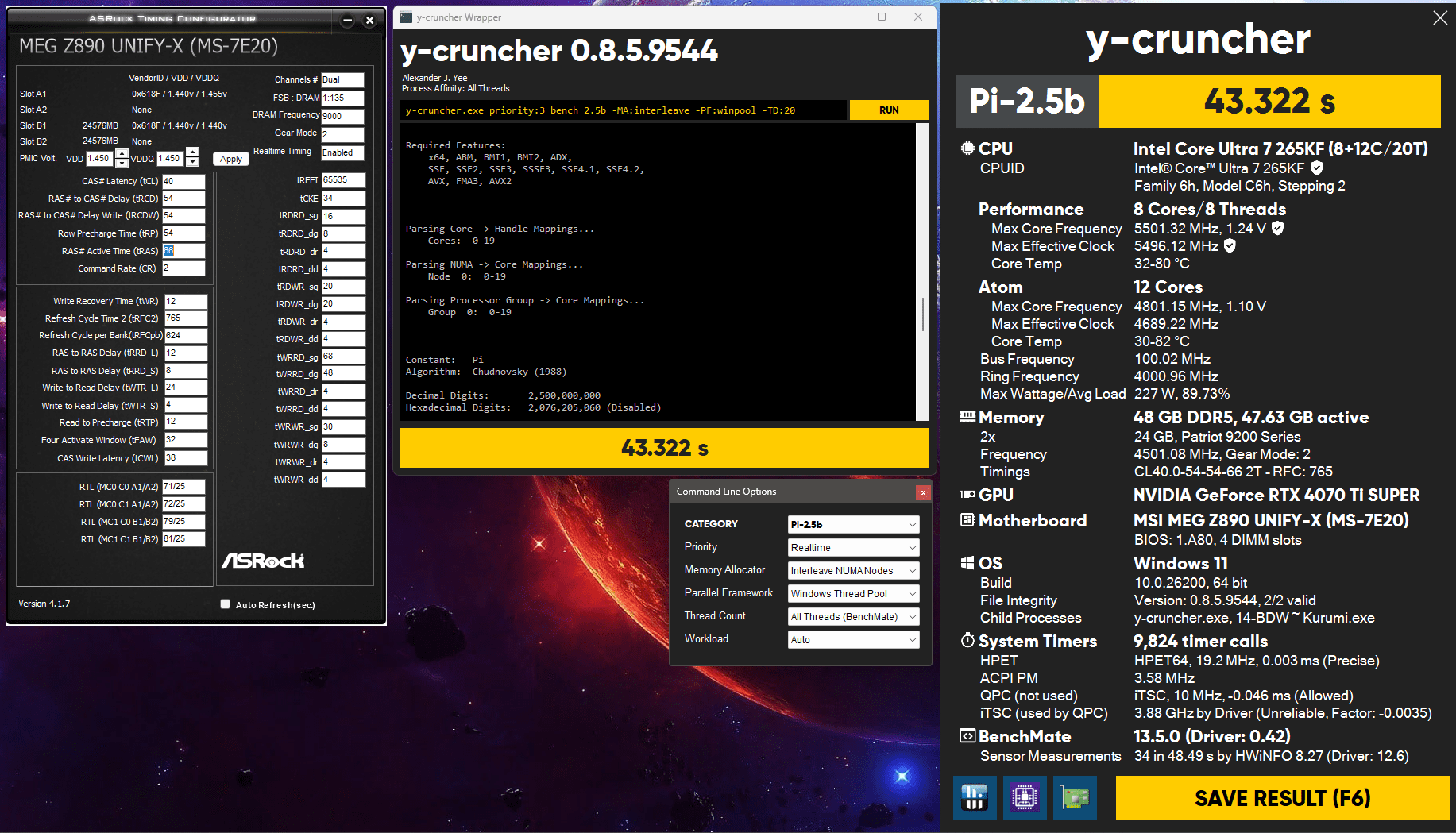The image size is (1456, 833).
Task: Open the Priority dropdown set to Realtime
Action: pyautogui.click(x=854, y=547)
